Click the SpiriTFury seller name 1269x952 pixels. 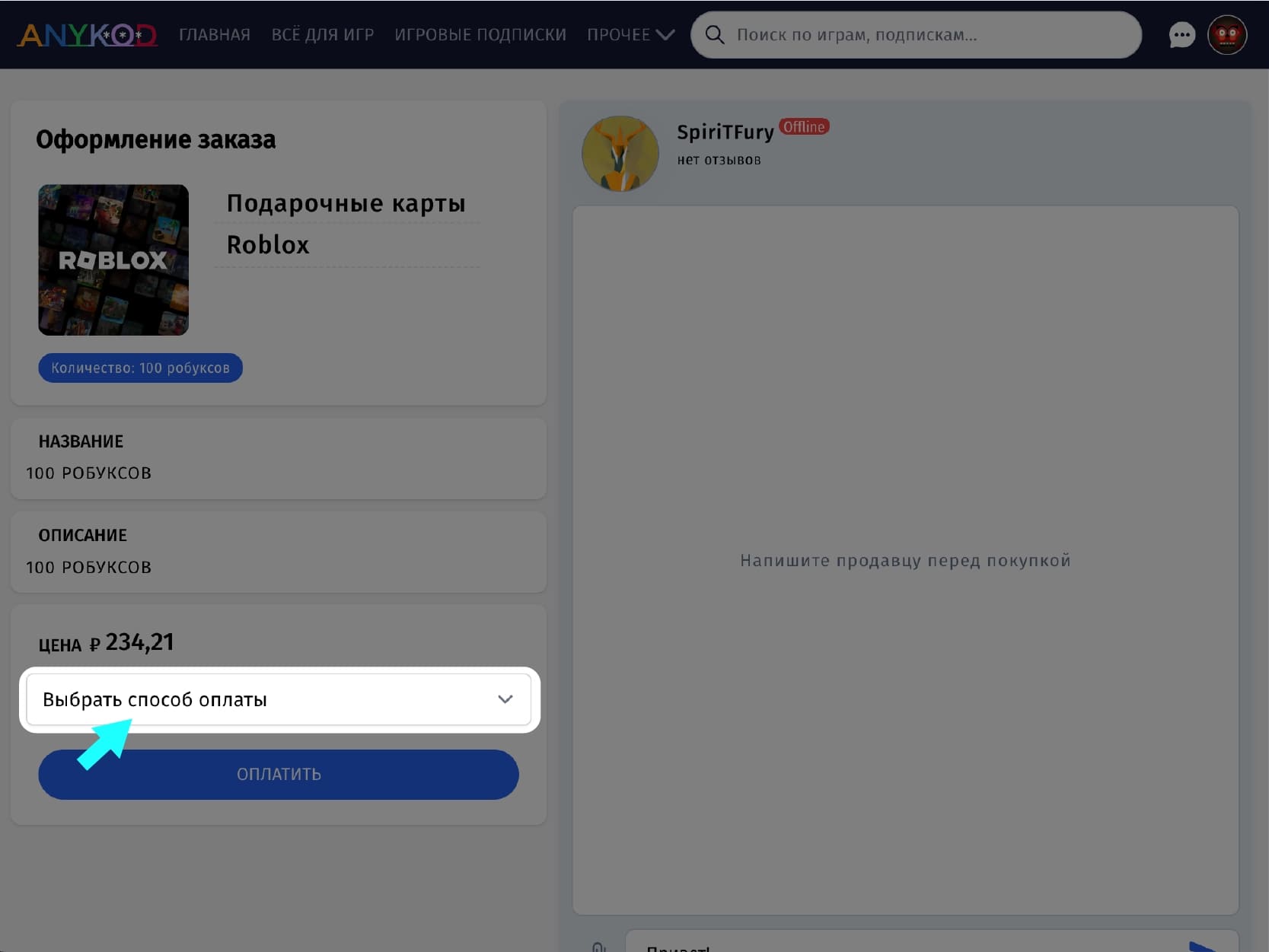(725, 132)
